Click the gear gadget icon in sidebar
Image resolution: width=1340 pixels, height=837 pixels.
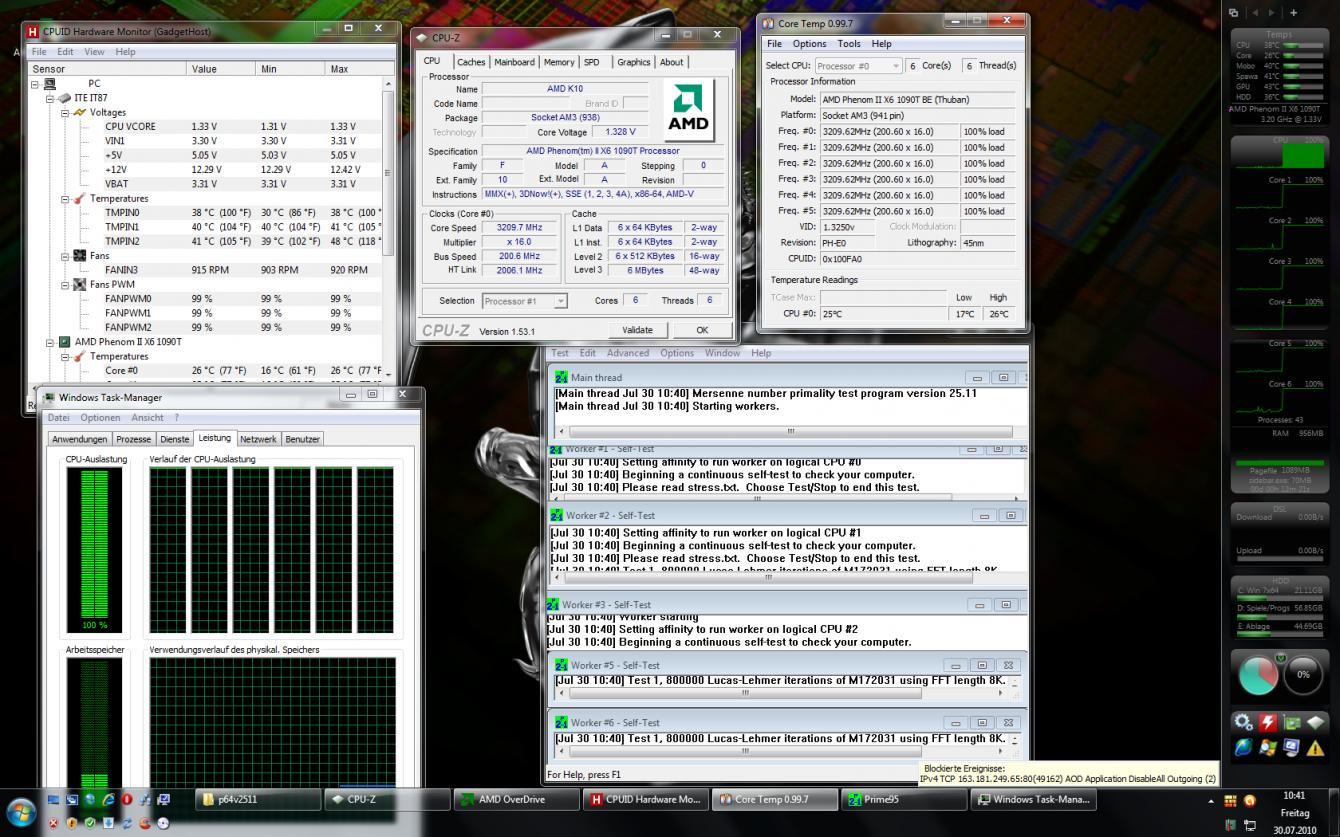(x=1243, y=723)
